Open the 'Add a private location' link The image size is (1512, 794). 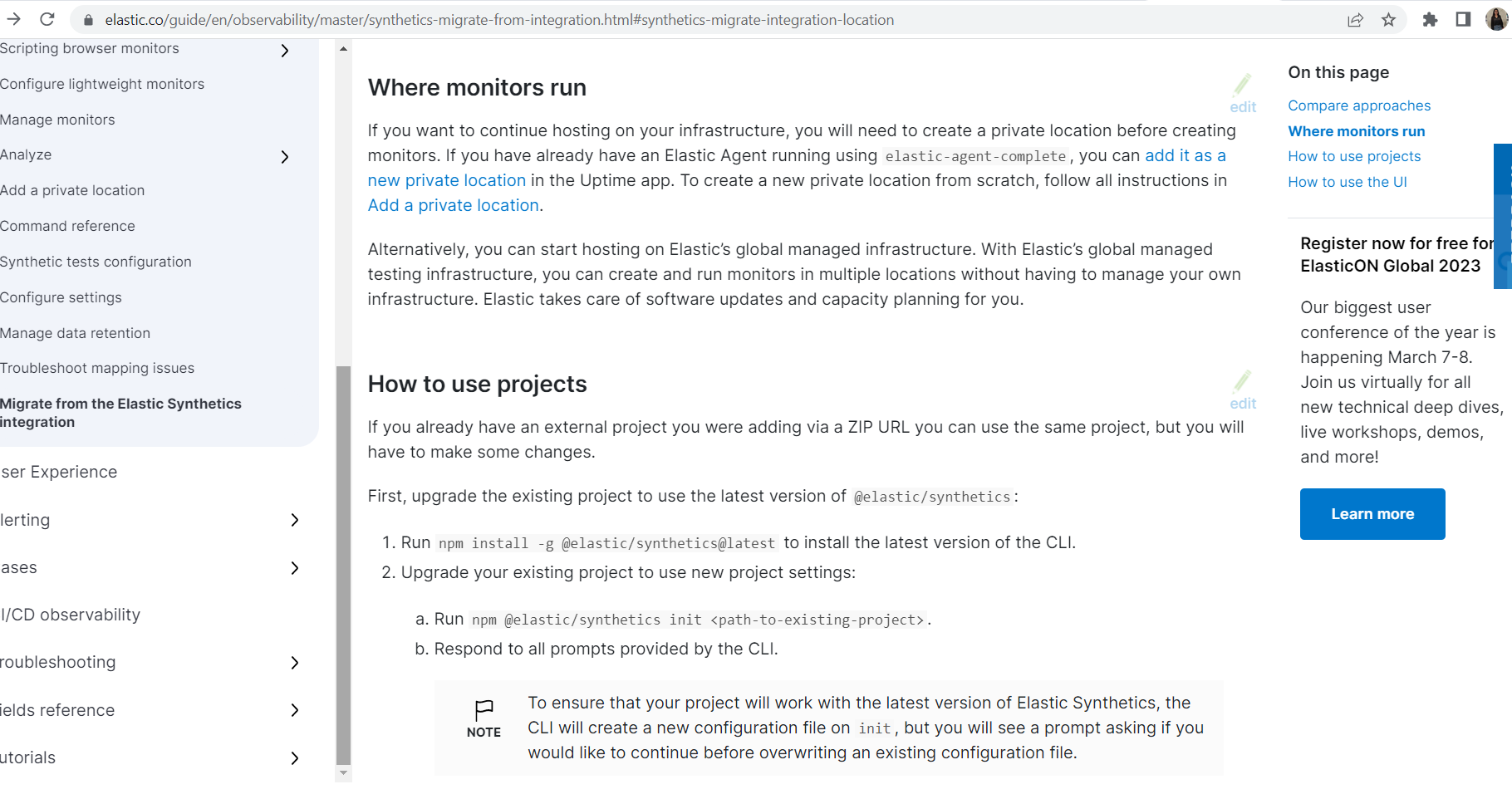pyautogui.click(x=453, y=204)
